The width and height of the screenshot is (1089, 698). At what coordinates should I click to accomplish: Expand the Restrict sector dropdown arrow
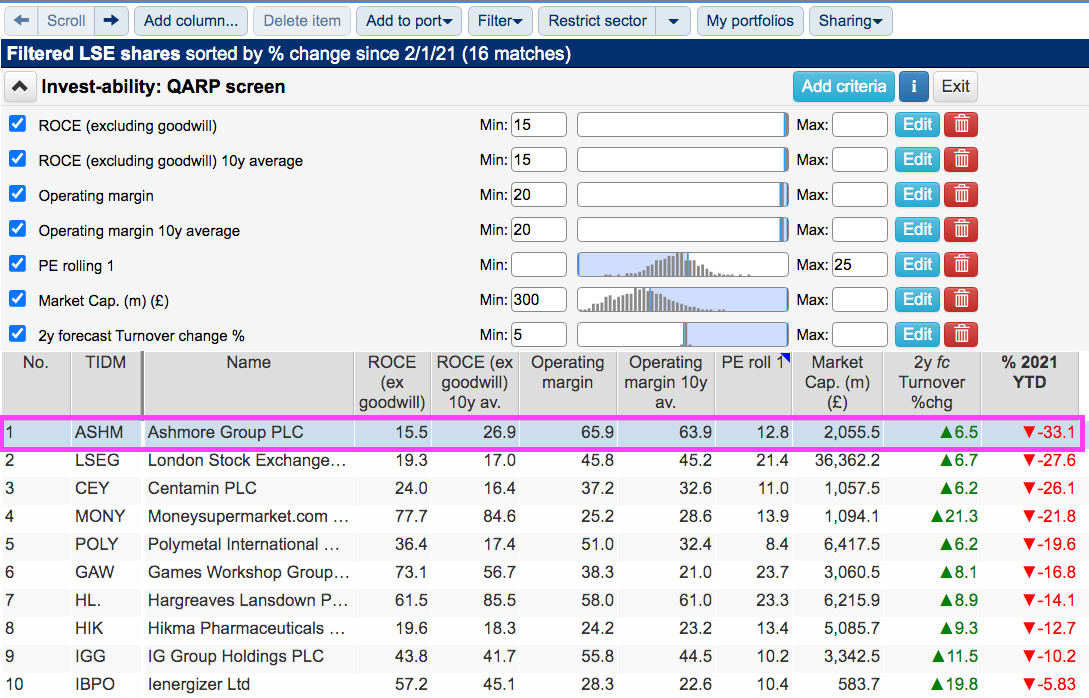pos(673,21)
